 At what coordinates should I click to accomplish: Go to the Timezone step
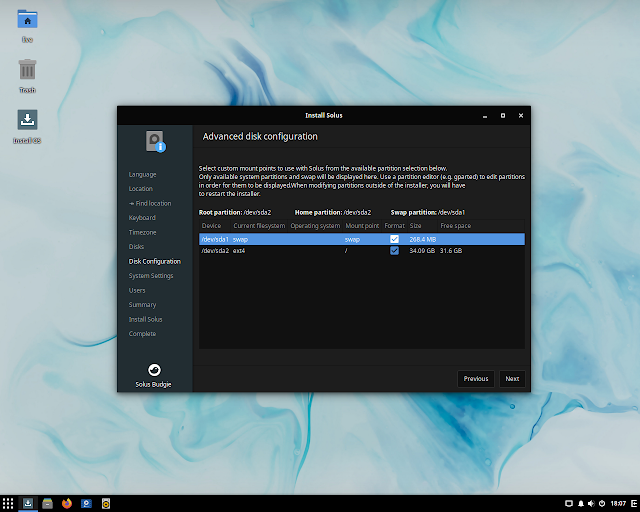pos(142,232)
